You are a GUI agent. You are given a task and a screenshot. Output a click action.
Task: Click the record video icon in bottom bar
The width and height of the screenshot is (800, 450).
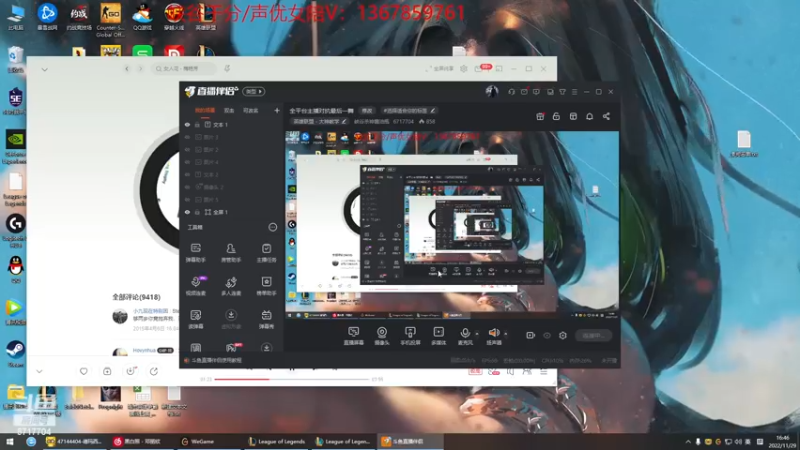tap(531, 335)
